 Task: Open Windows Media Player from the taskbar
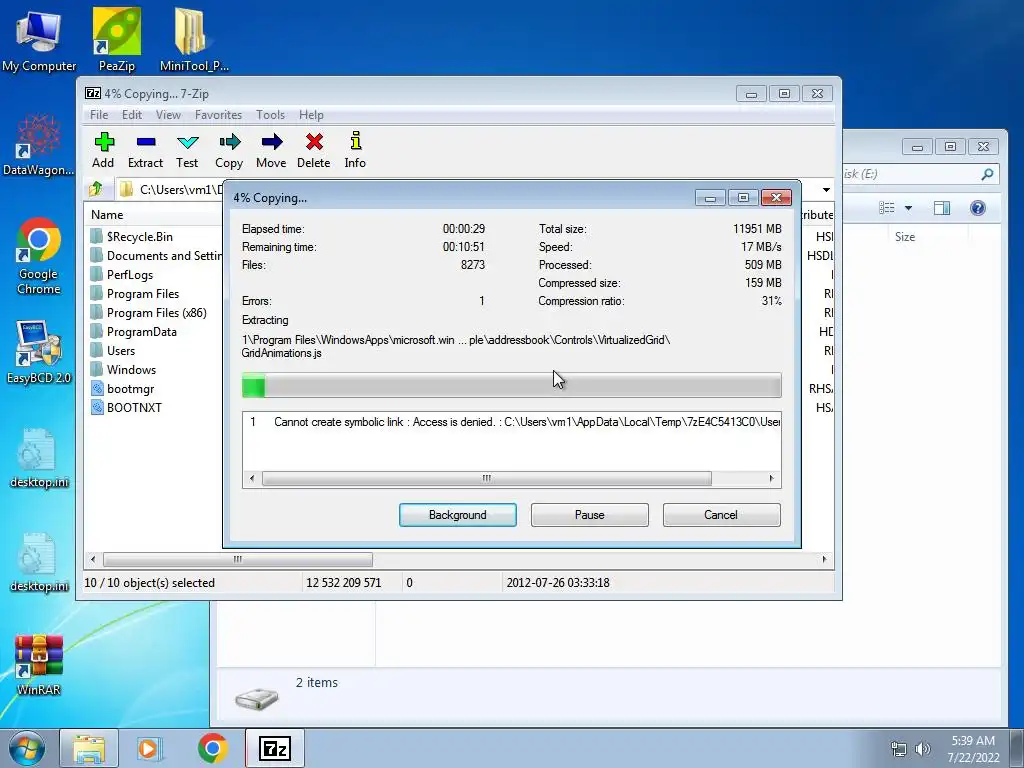(150, 748)
